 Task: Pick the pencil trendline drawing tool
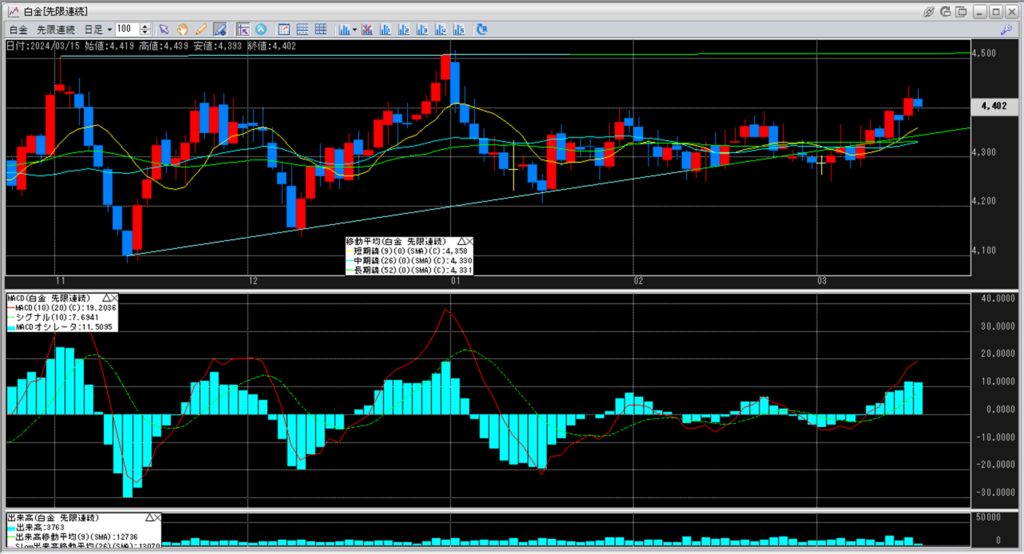click(x=201, y=29)
